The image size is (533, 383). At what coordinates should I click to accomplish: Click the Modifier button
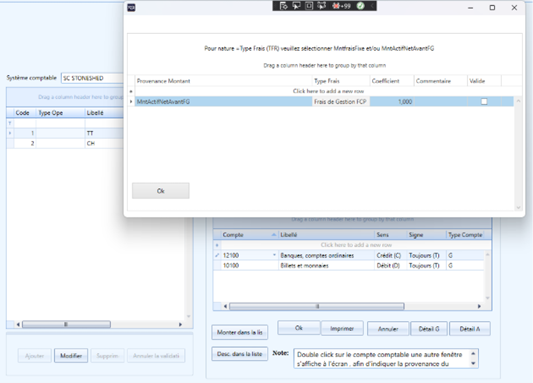(71, 355)
